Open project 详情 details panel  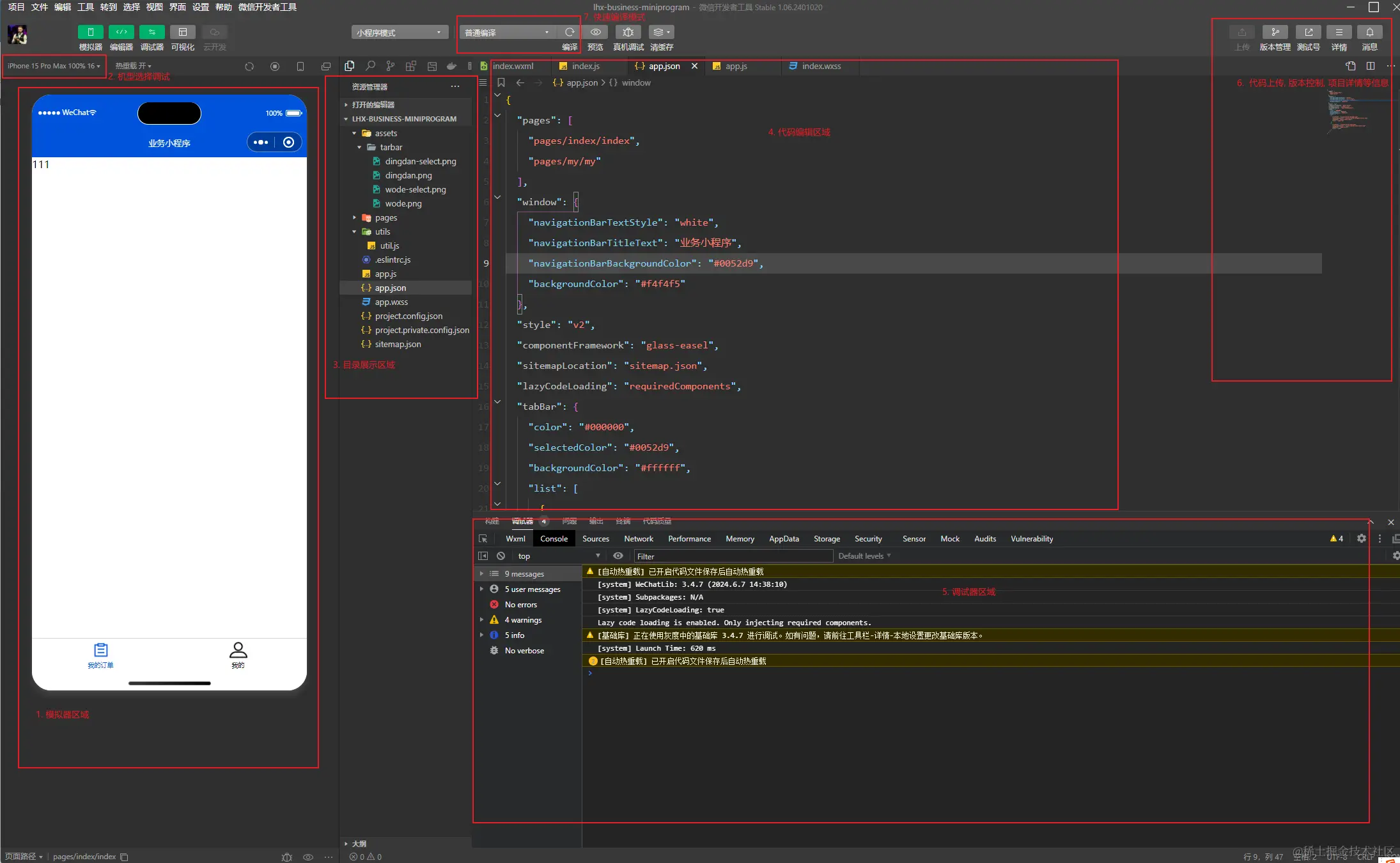[1339, 32]
